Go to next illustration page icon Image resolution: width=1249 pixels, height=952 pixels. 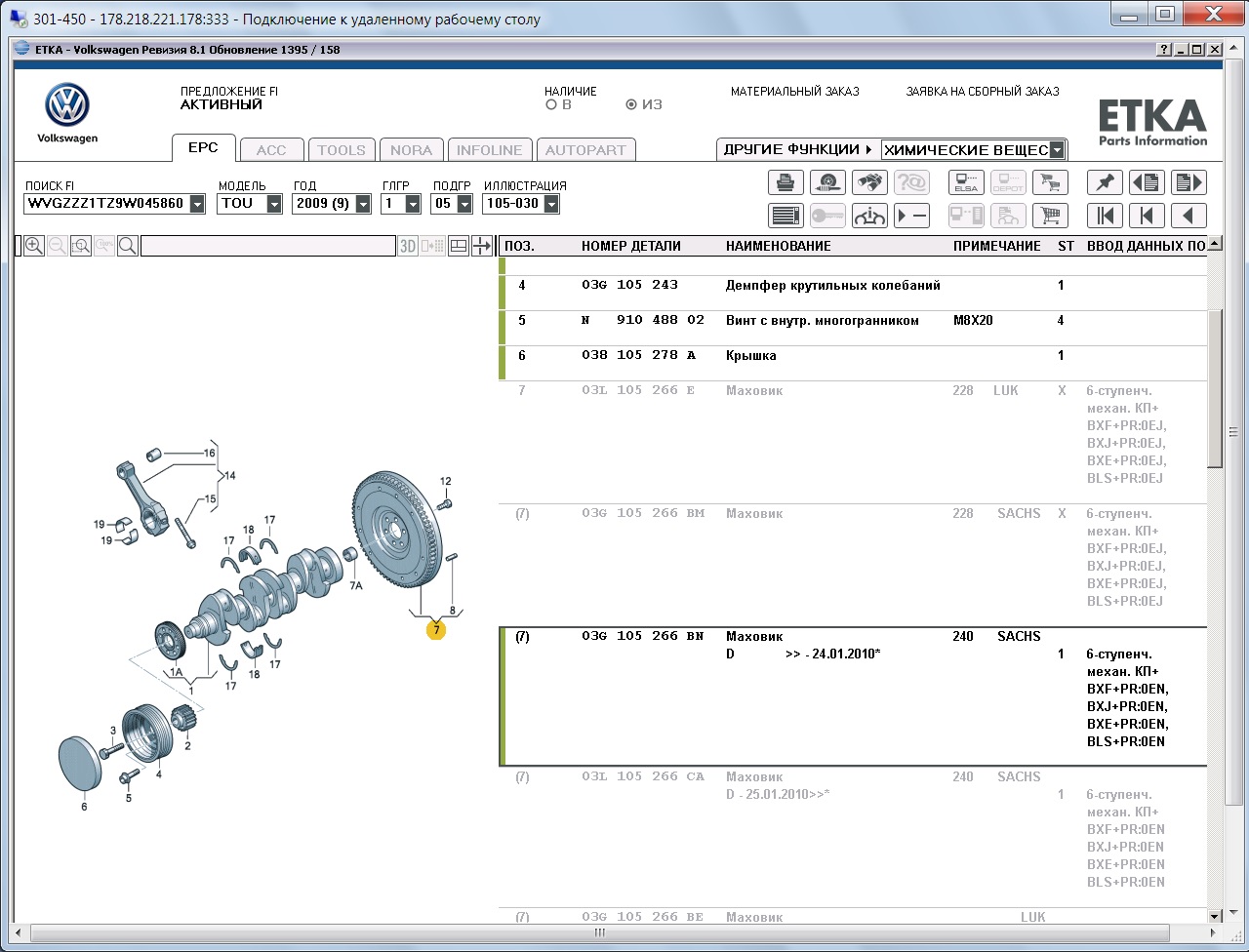pos(1189,182)
